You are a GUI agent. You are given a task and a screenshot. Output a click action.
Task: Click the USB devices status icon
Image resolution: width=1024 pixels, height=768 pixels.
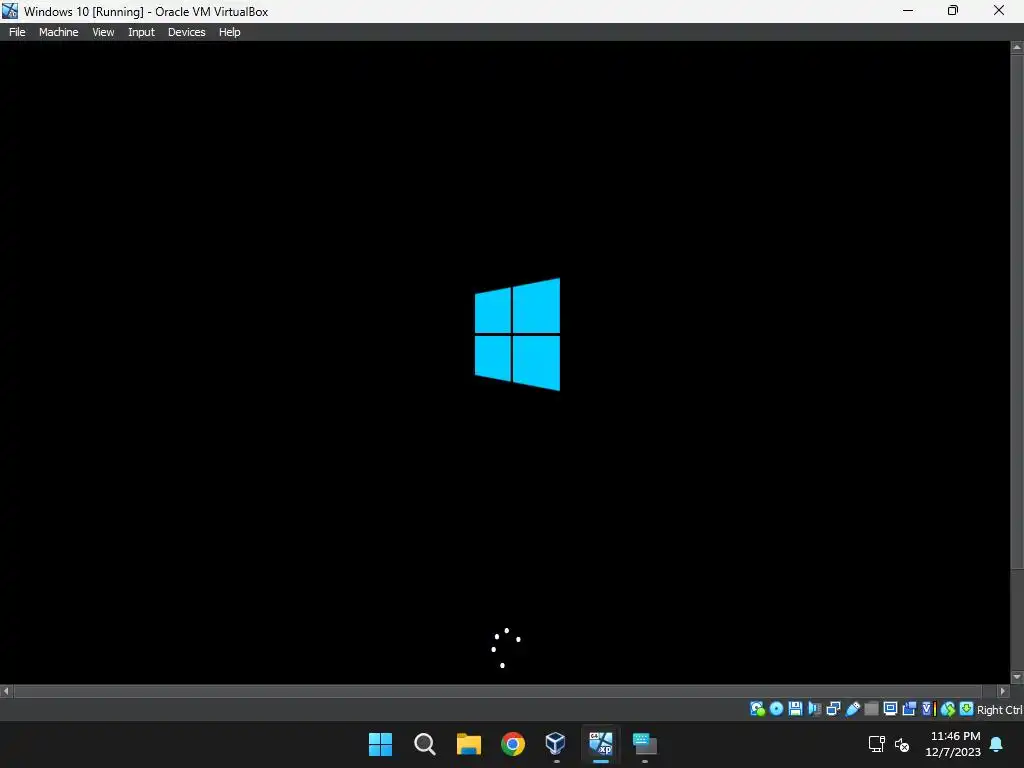[852, 709]
